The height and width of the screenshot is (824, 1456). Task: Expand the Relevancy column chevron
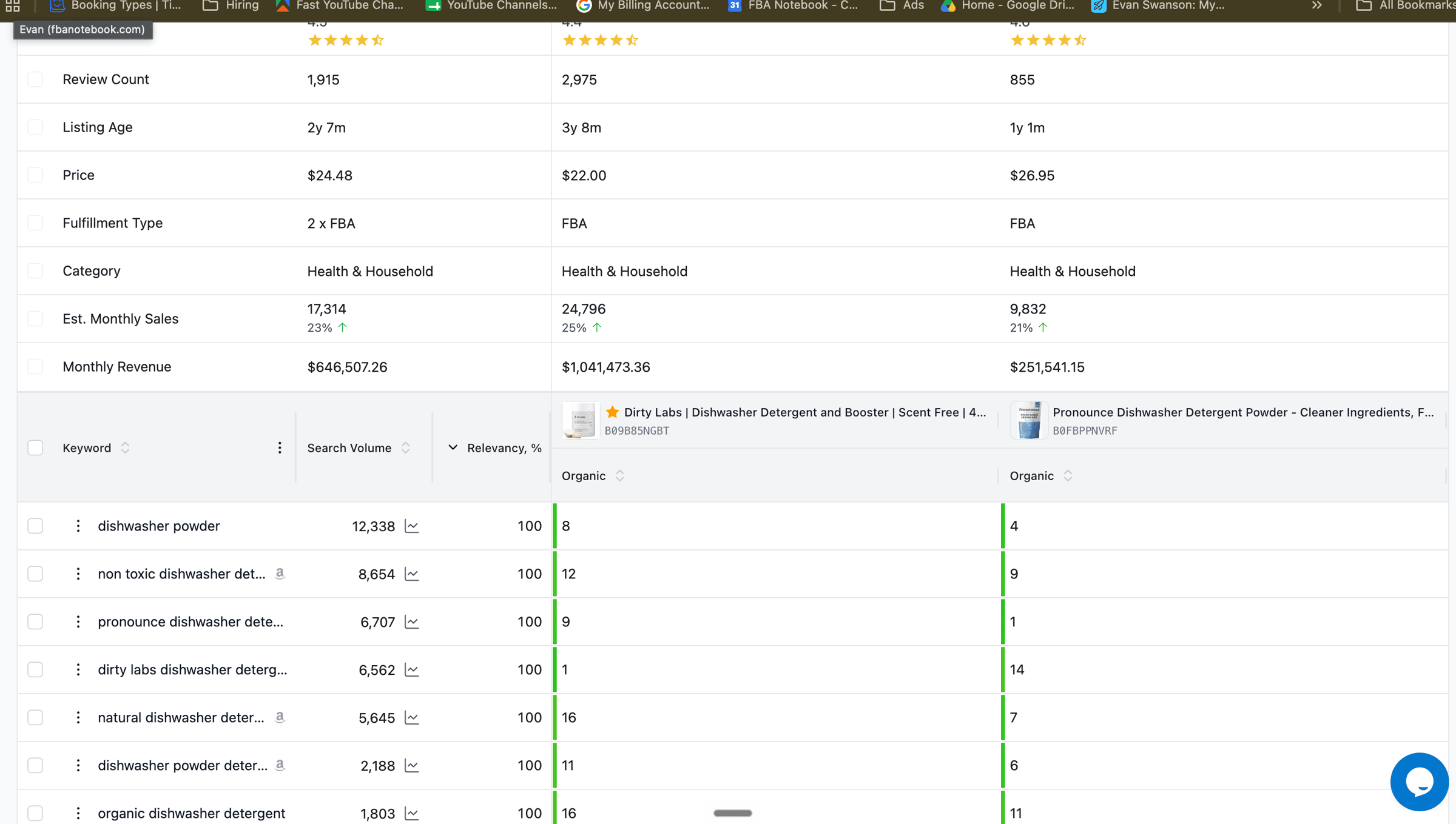click(453, 447)
